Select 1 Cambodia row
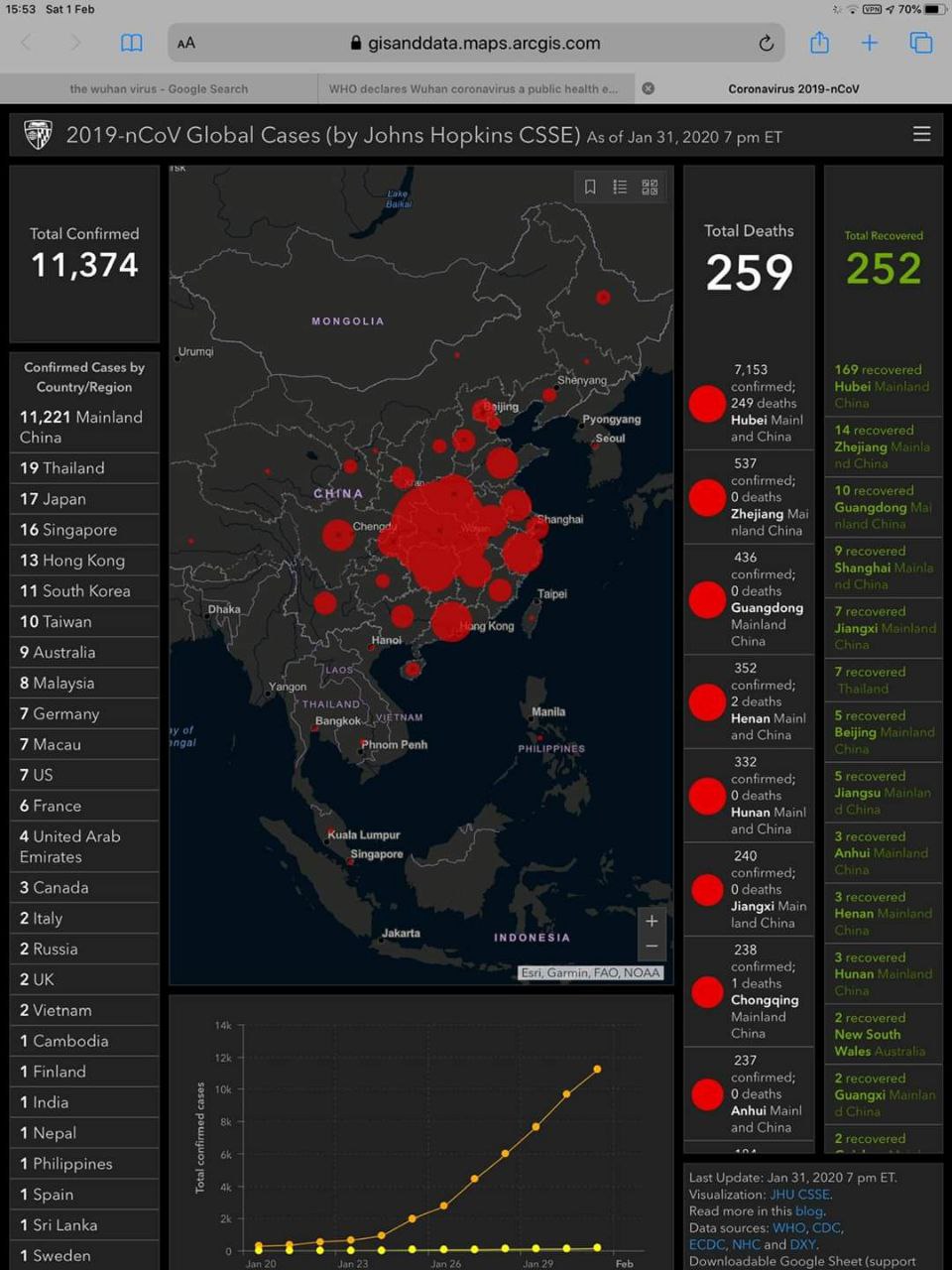 click(84, 1041)
